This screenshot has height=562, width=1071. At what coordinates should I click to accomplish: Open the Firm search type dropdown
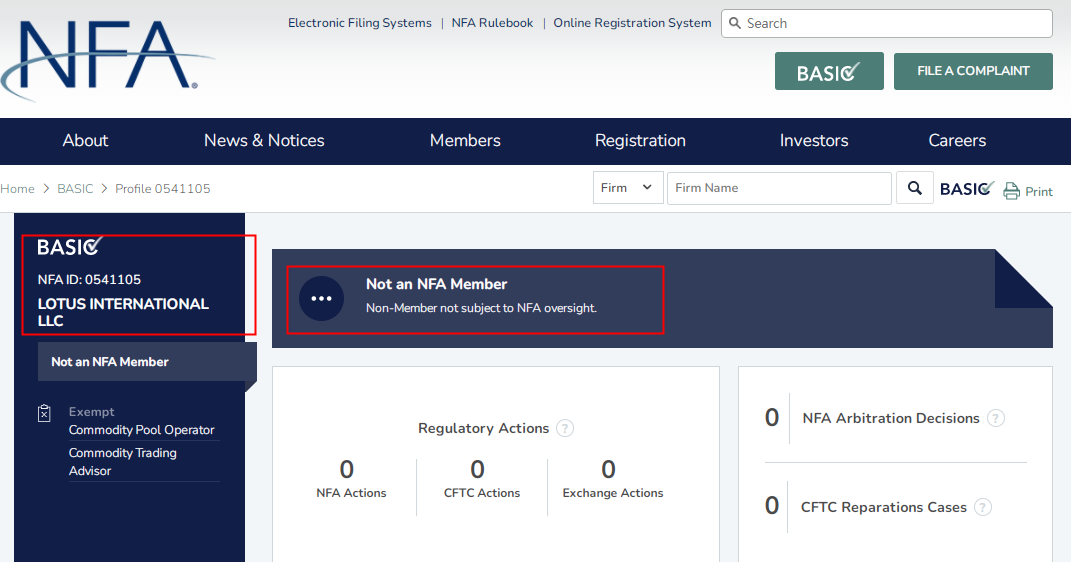coord(628,188)
